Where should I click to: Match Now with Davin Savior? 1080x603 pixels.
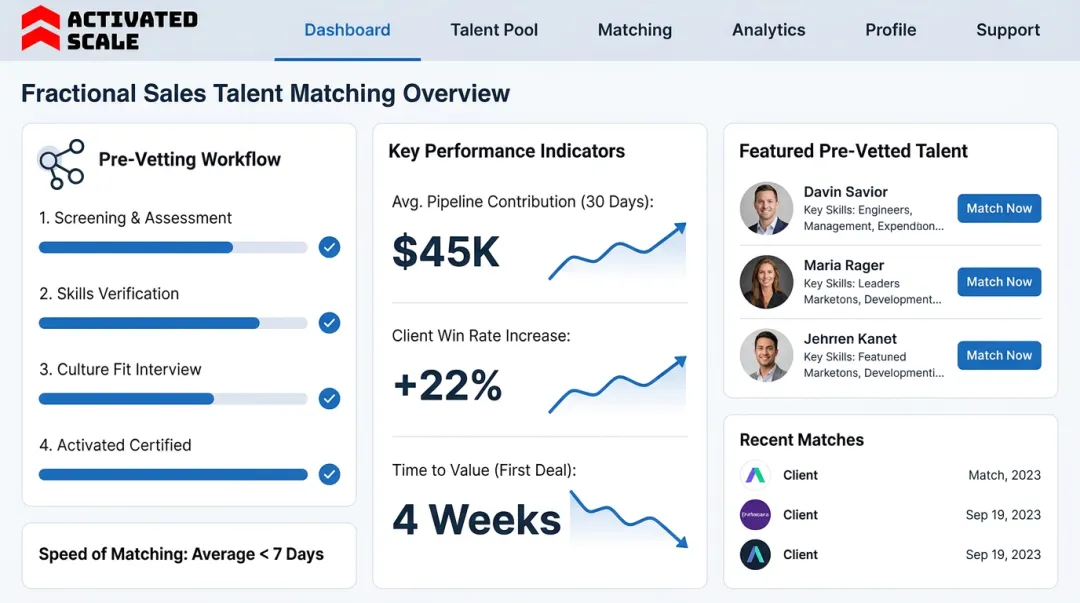pyautogui.click(x=999, y=209)
